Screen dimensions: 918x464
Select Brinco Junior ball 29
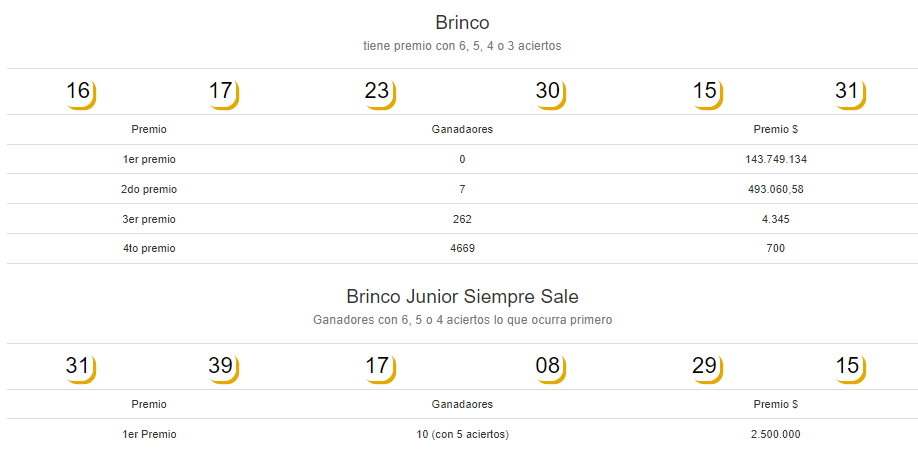click(x=707, y=368)
